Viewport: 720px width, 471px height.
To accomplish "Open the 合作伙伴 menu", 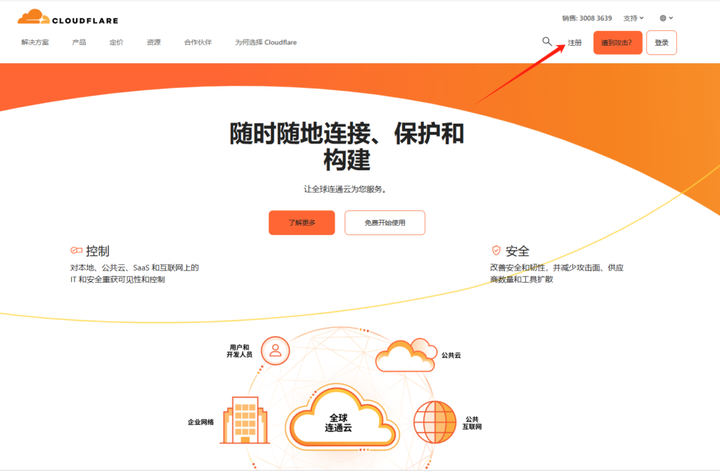I will click(x=198, y=42).
